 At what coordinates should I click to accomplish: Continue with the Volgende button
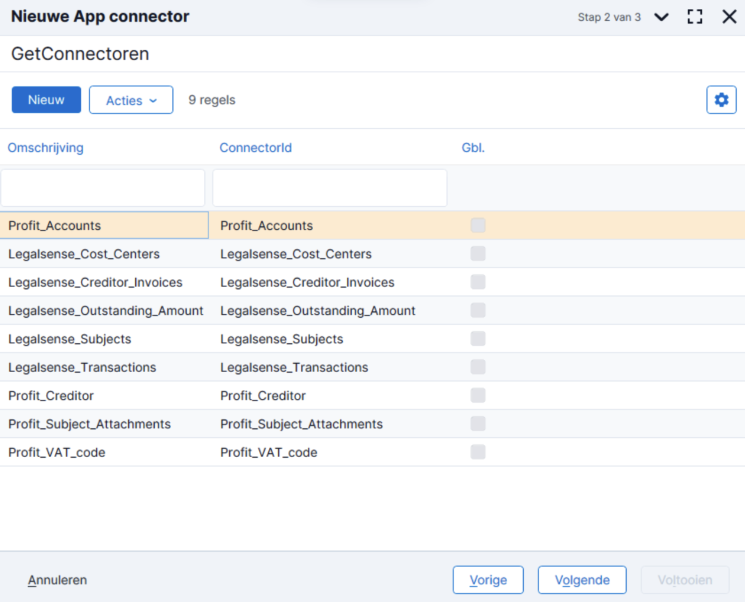click(x=582, y=580)
